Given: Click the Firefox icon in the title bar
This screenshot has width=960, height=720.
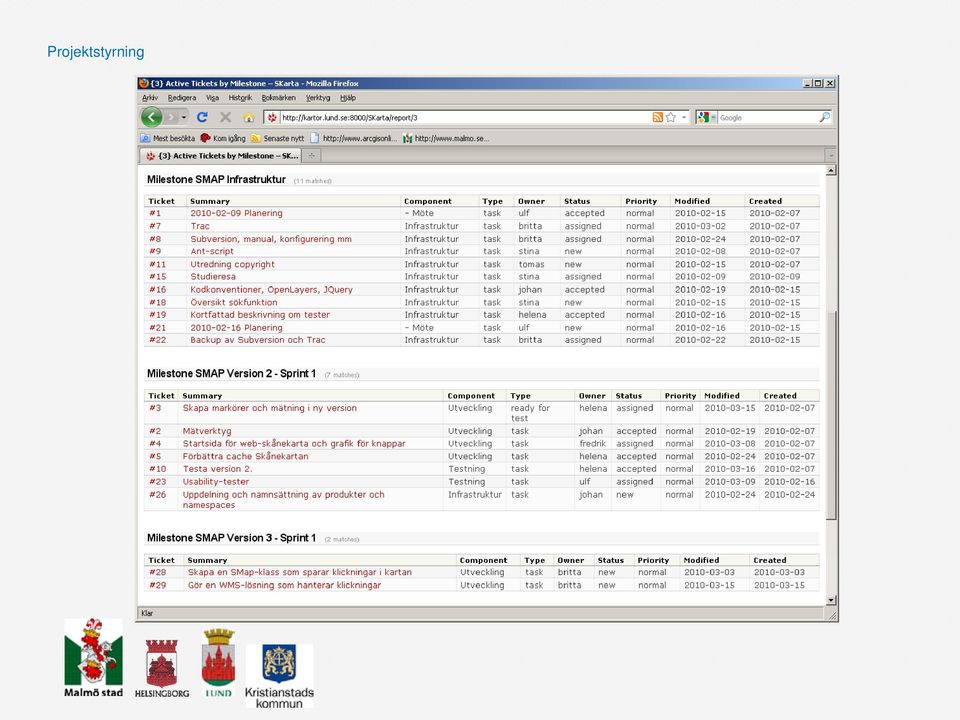Looking at the screenshot, I should 144,83.
